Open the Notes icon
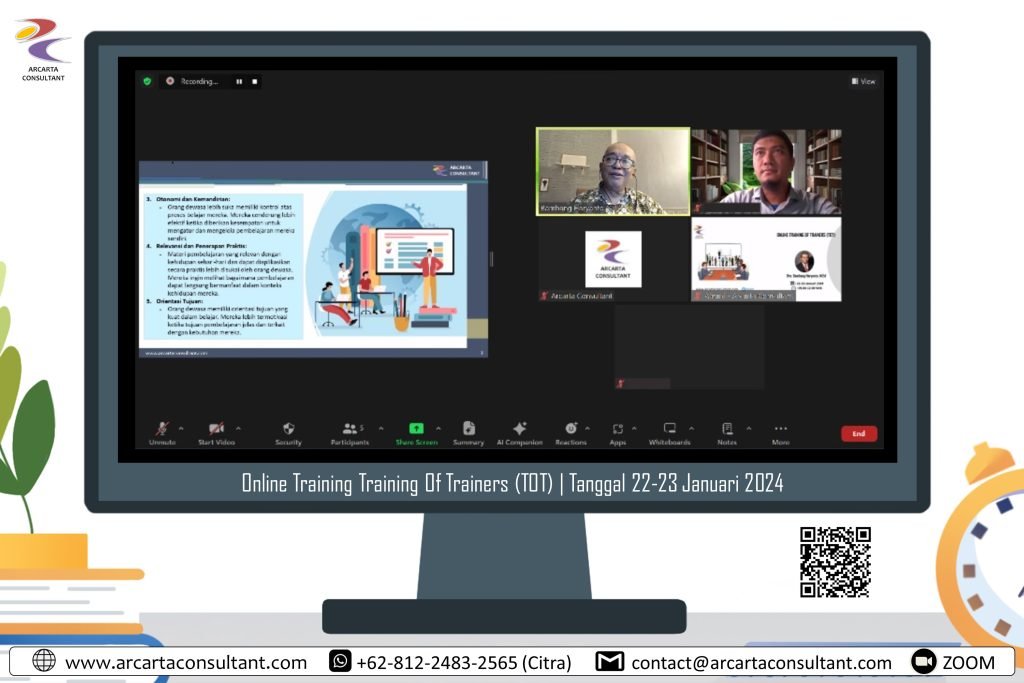This screenshot has width=1024, height=683. pos(727,429)
